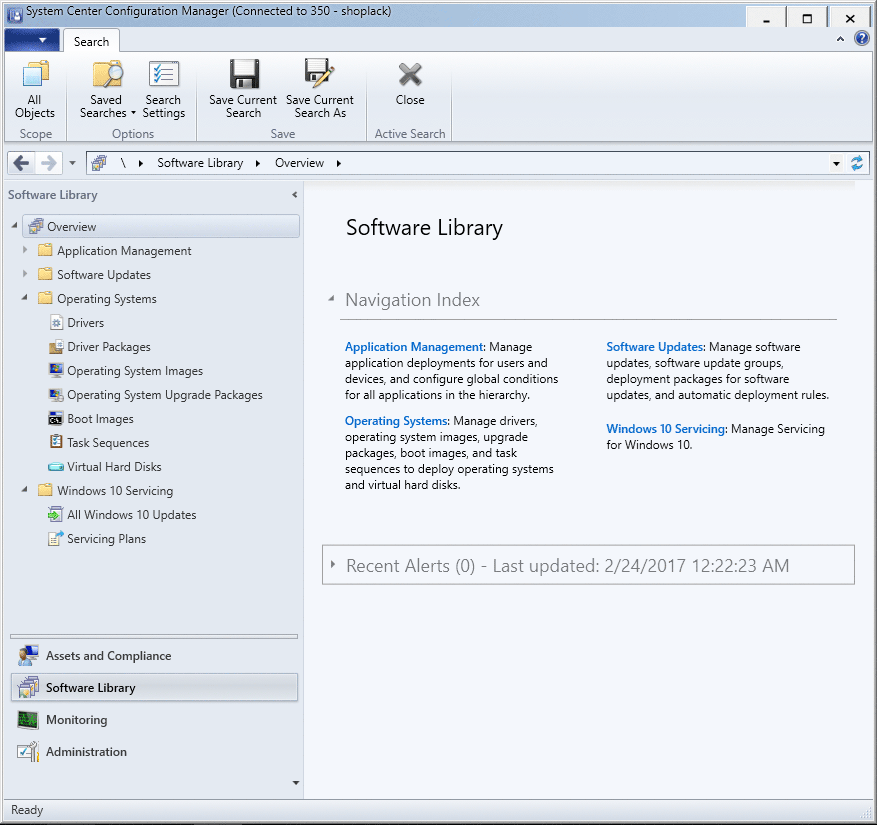This screenshot has width=877, height=825.
Task: Expand the Recent Alerts section
Action: pyautogui.click(x=333, y=564)
